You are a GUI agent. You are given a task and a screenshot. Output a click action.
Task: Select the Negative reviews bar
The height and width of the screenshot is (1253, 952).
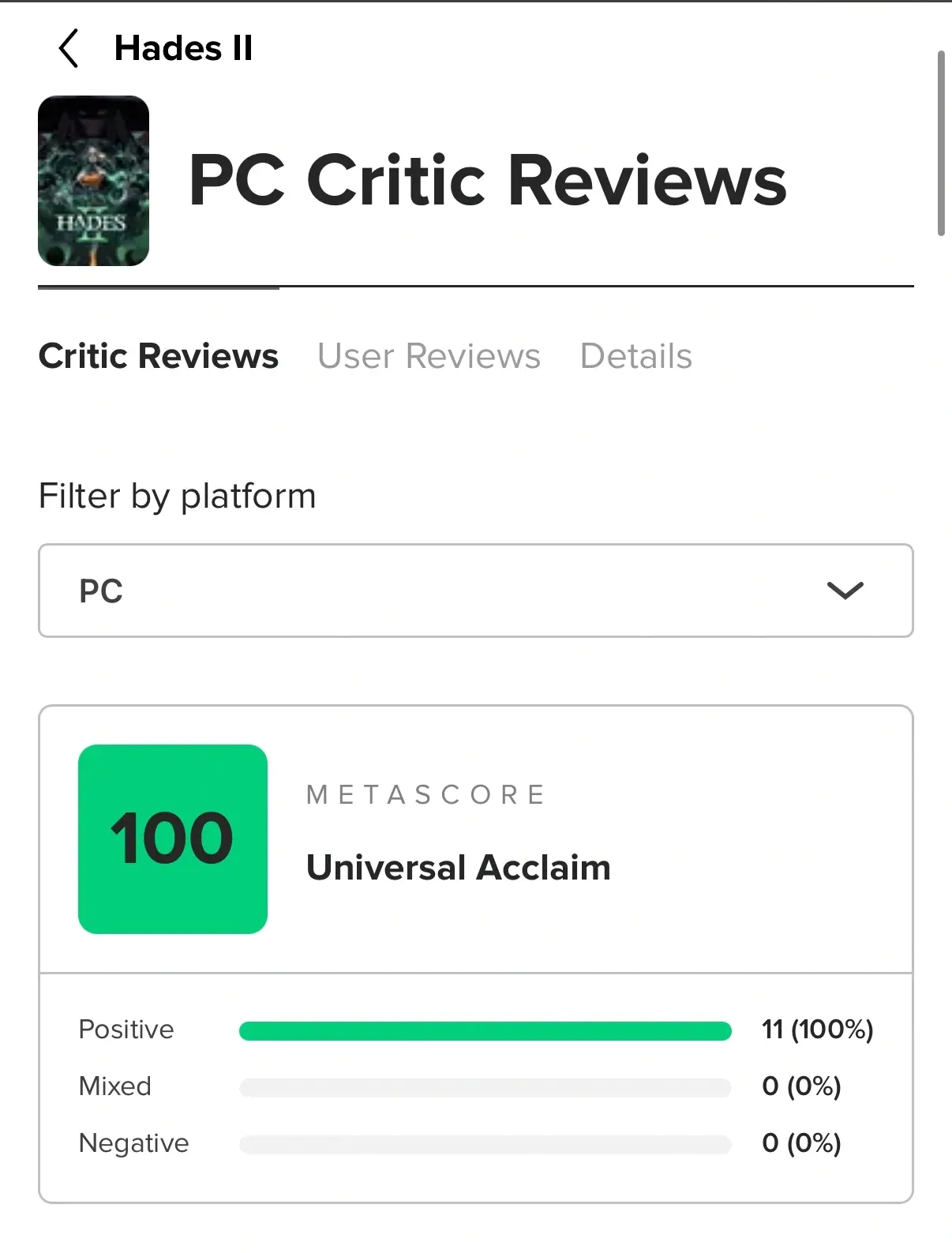coord(485,1144)
